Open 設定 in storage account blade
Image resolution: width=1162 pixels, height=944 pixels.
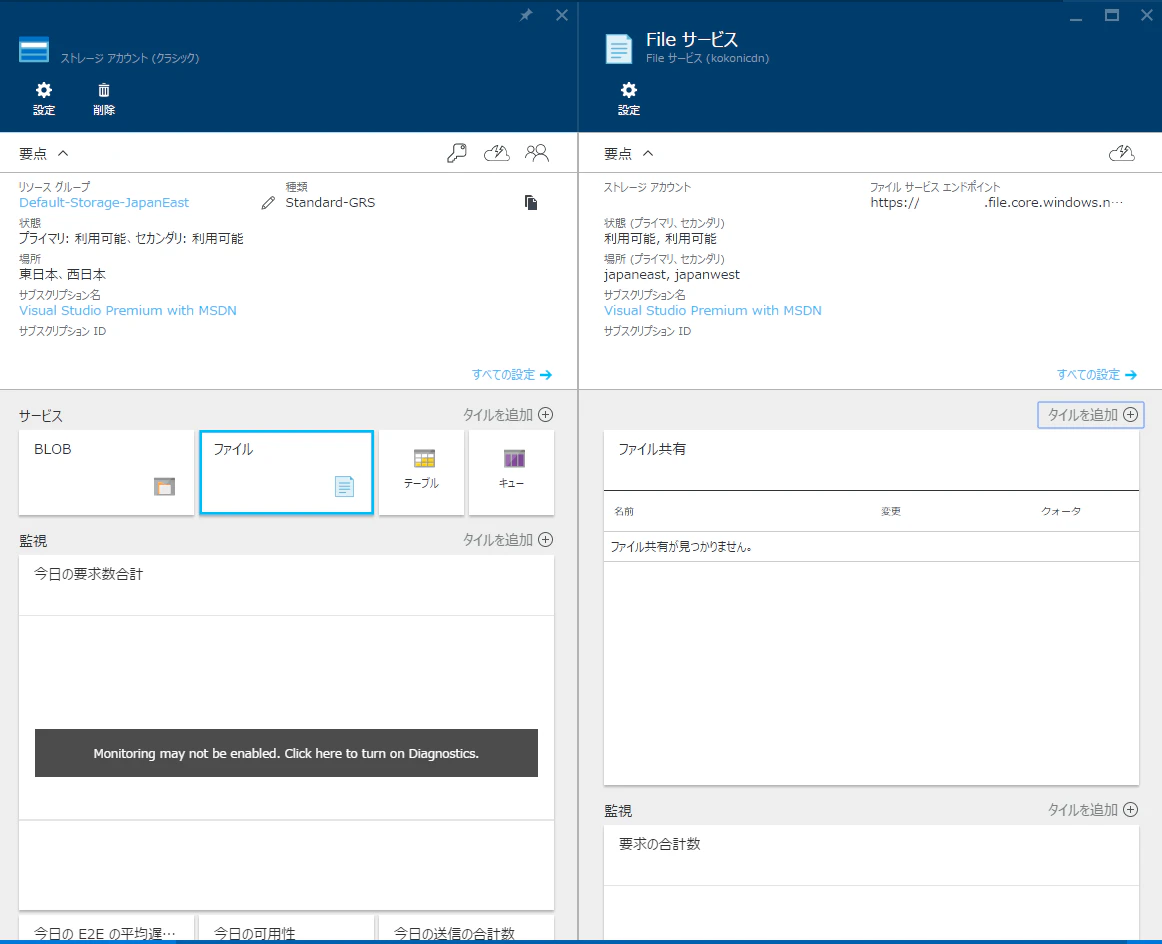tap(44, 99)
